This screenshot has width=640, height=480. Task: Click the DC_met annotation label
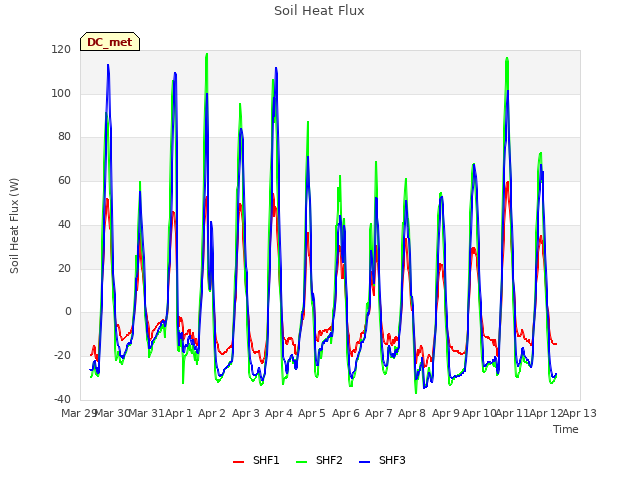pos(110,42)
